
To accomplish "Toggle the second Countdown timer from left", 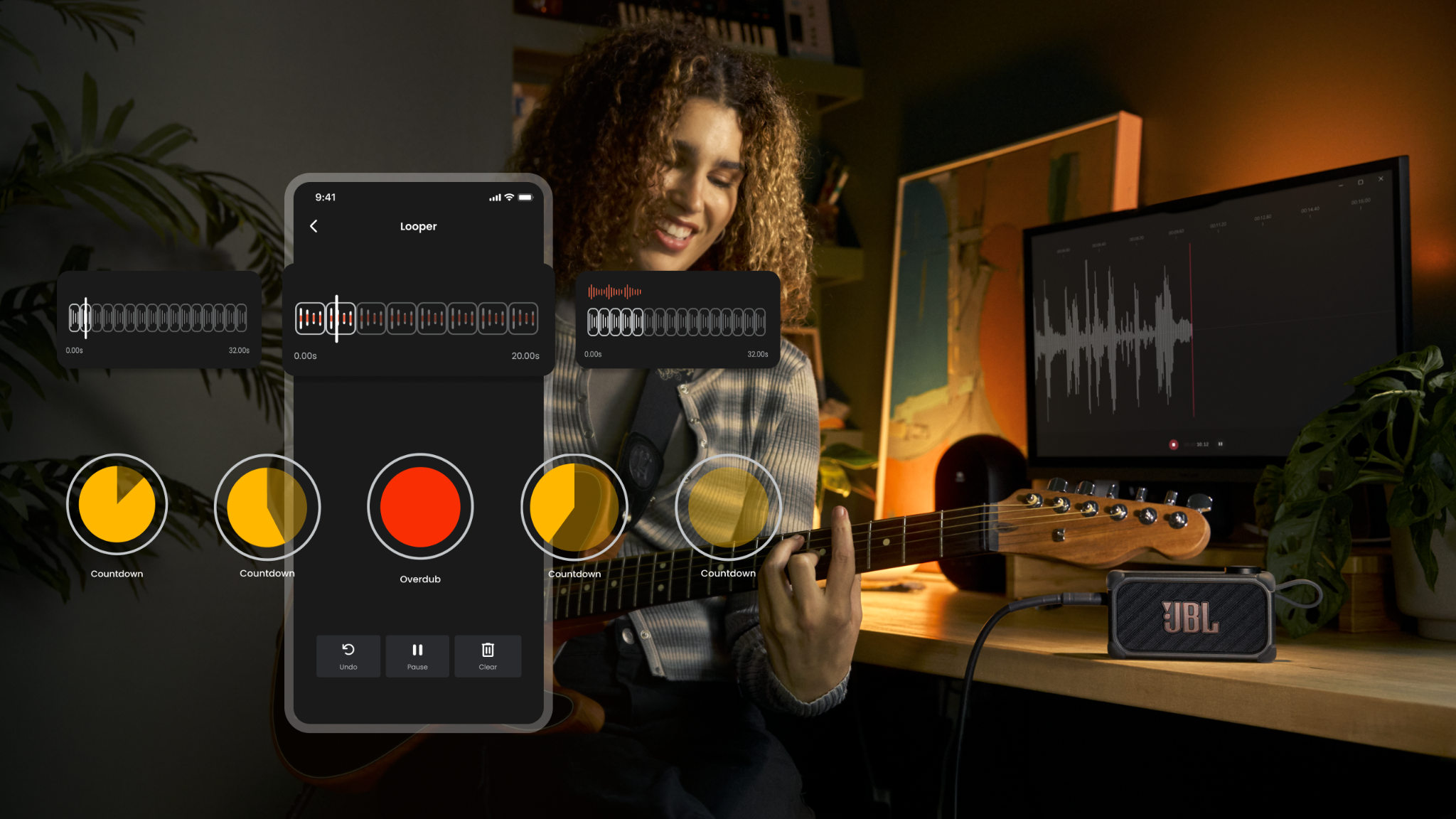I will [267, 507].
